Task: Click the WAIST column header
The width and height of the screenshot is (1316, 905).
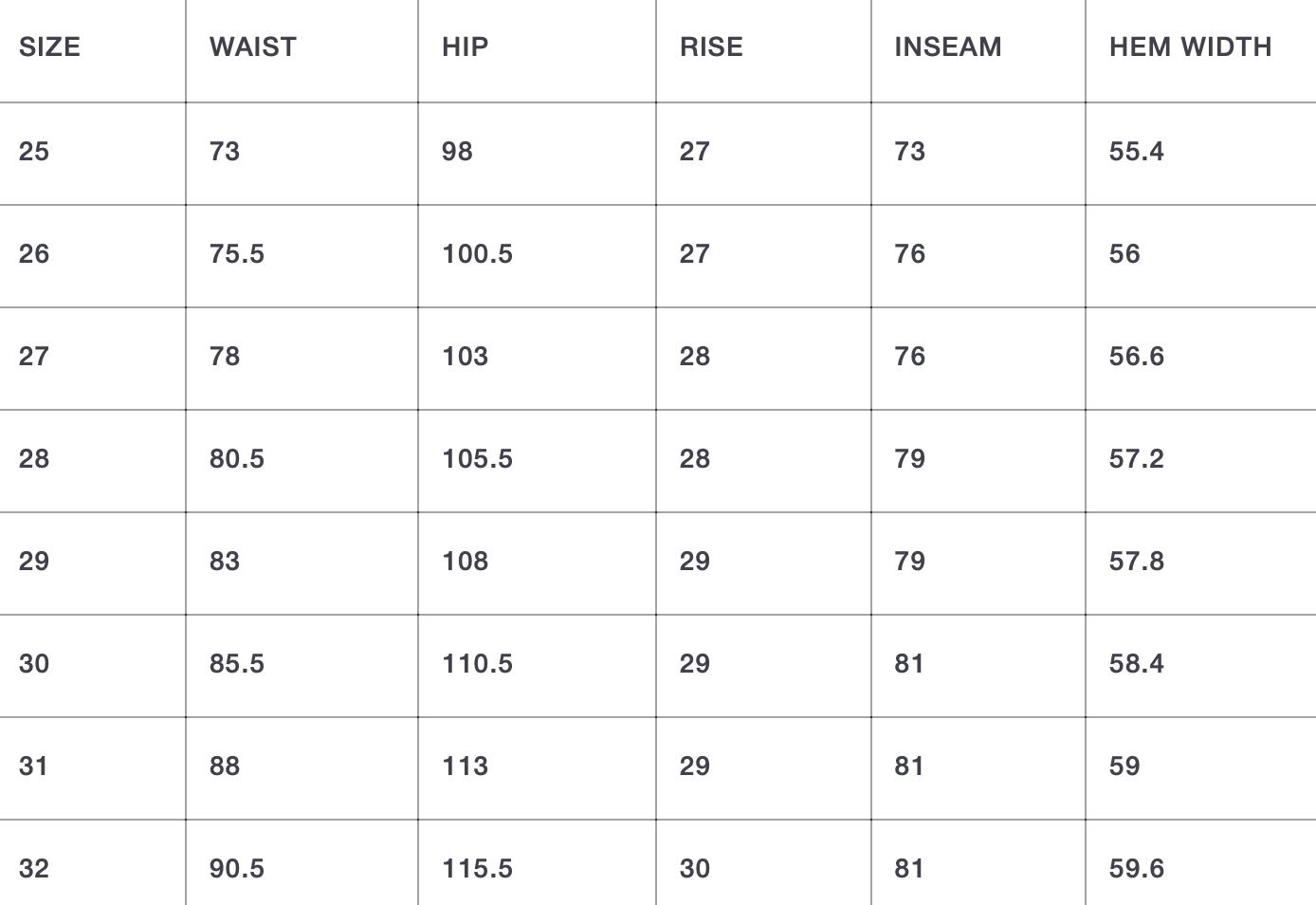Action: click(252, 47)
